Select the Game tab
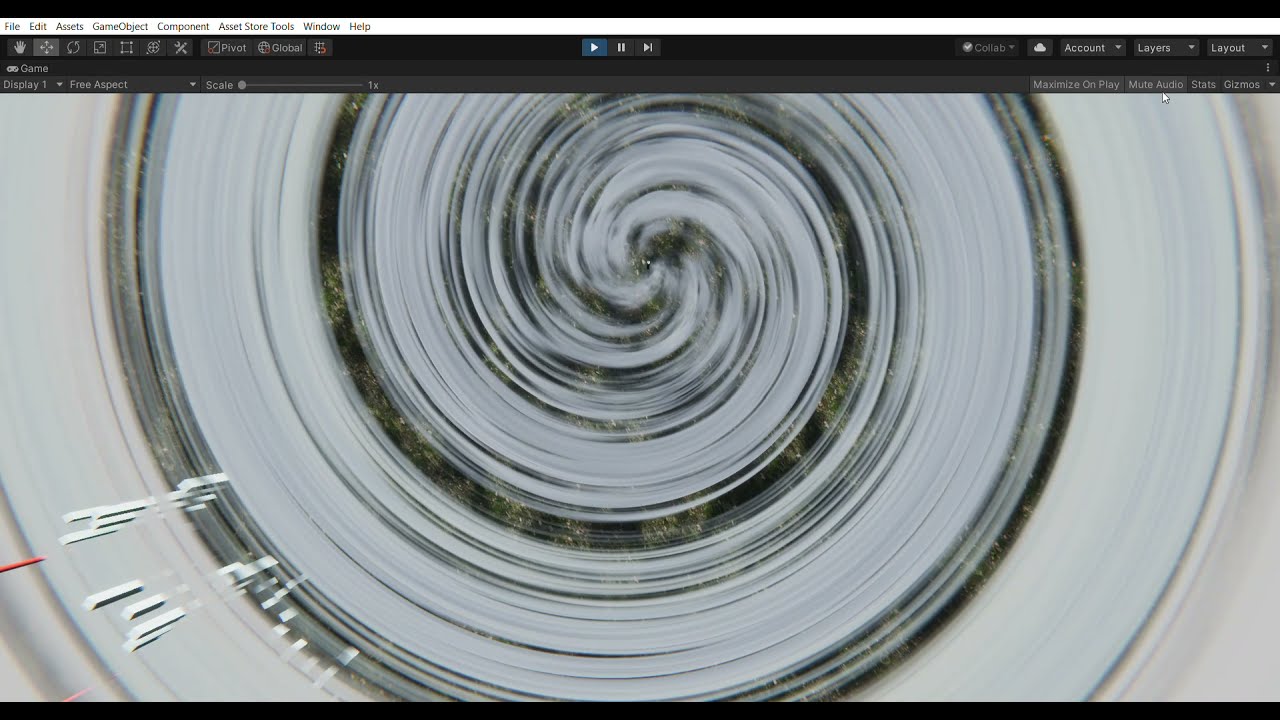1280x720 pixels. pos(28,68)
